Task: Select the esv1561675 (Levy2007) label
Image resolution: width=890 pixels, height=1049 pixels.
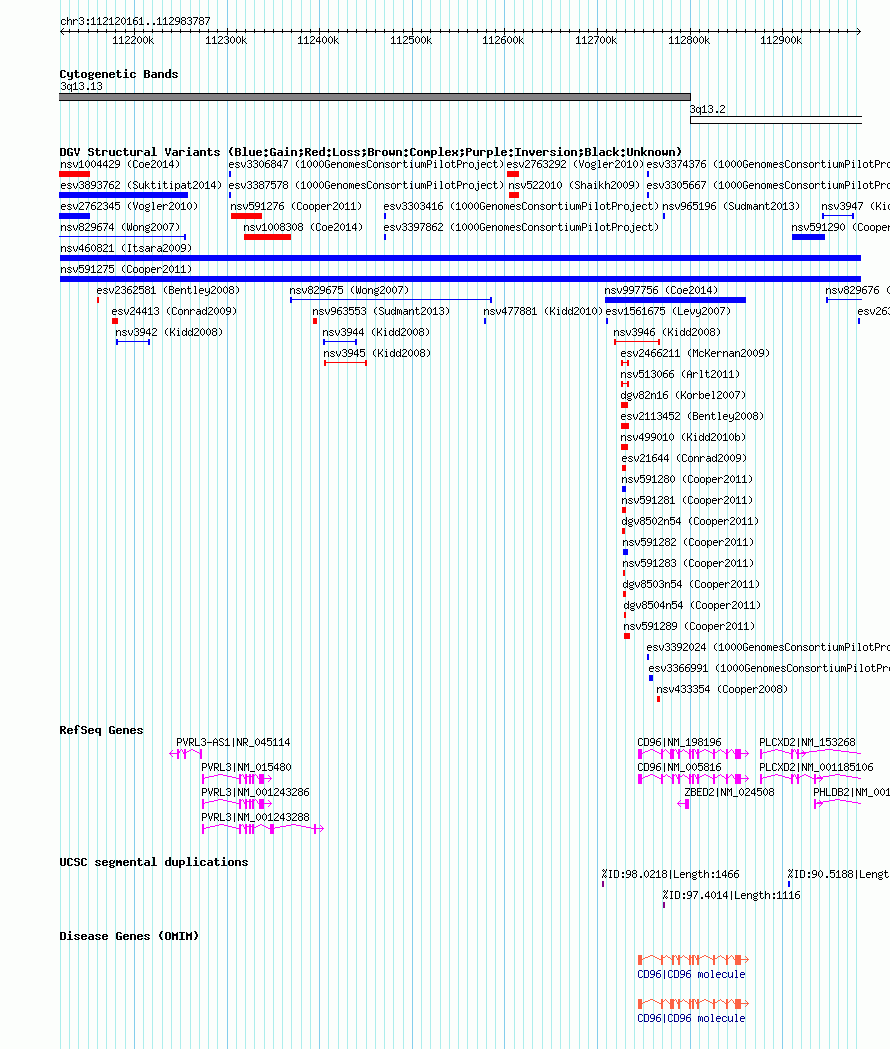Action: [668, 311]
